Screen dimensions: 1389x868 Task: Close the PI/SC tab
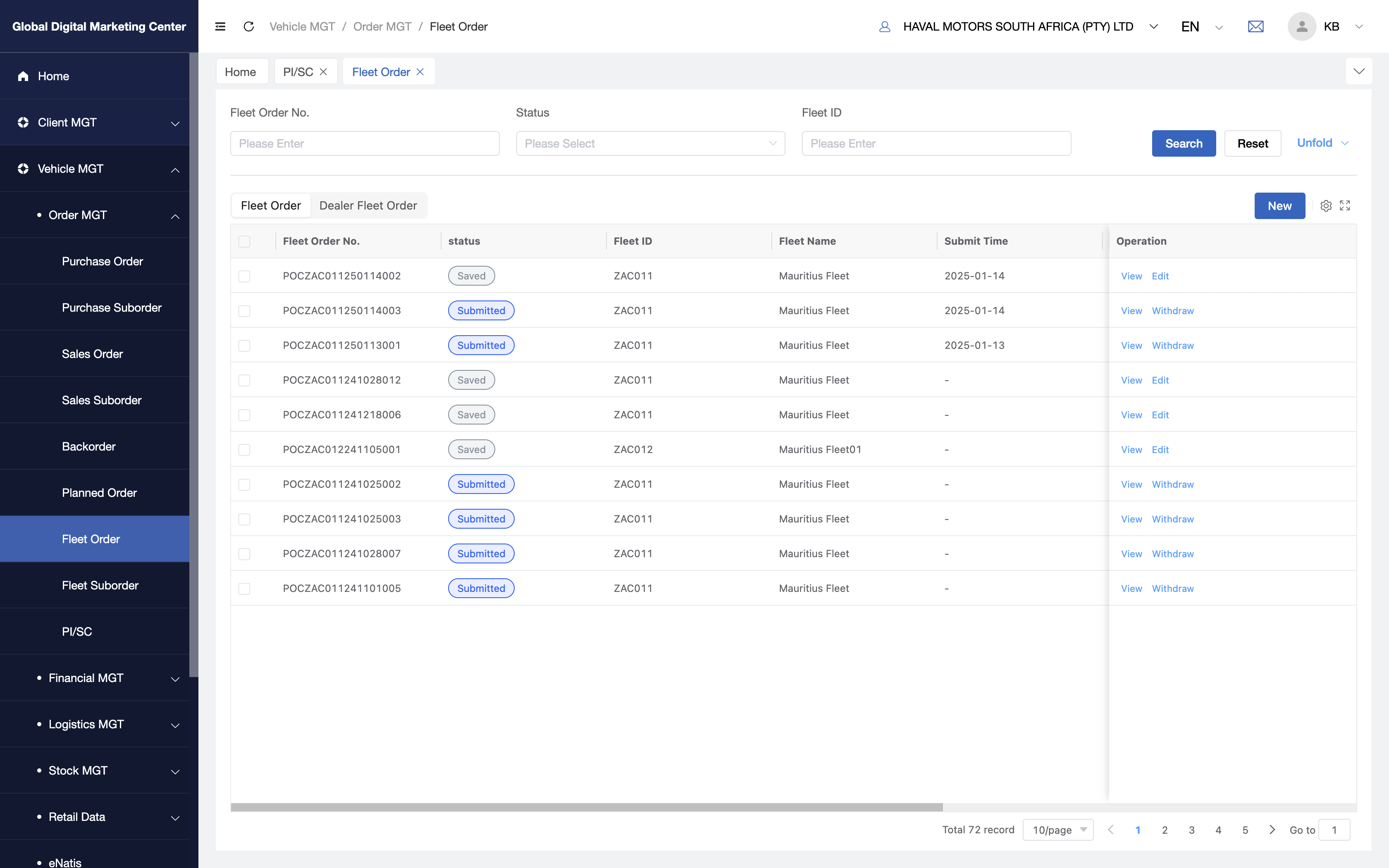point(323,72)
